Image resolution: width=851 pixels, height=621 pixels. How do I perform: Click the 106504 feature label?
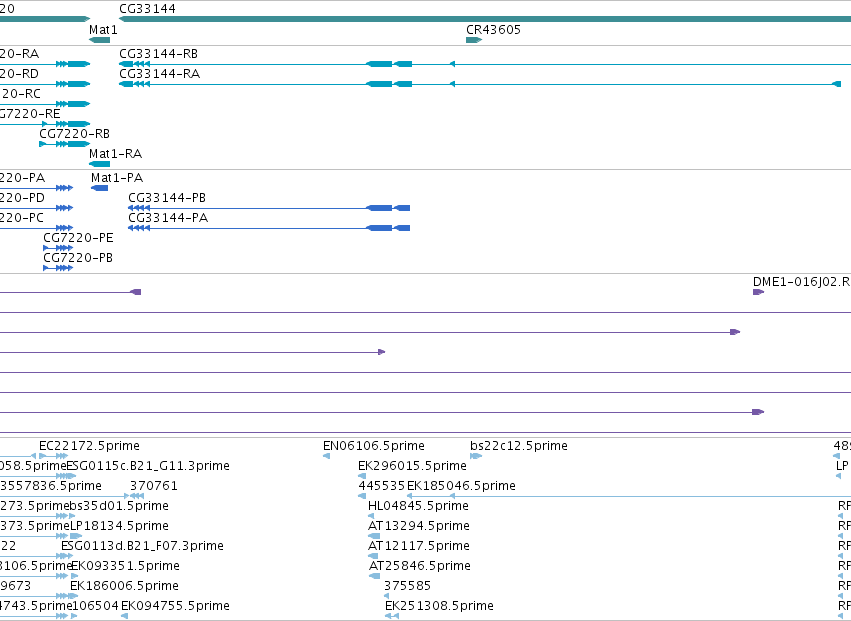(96, 606)
